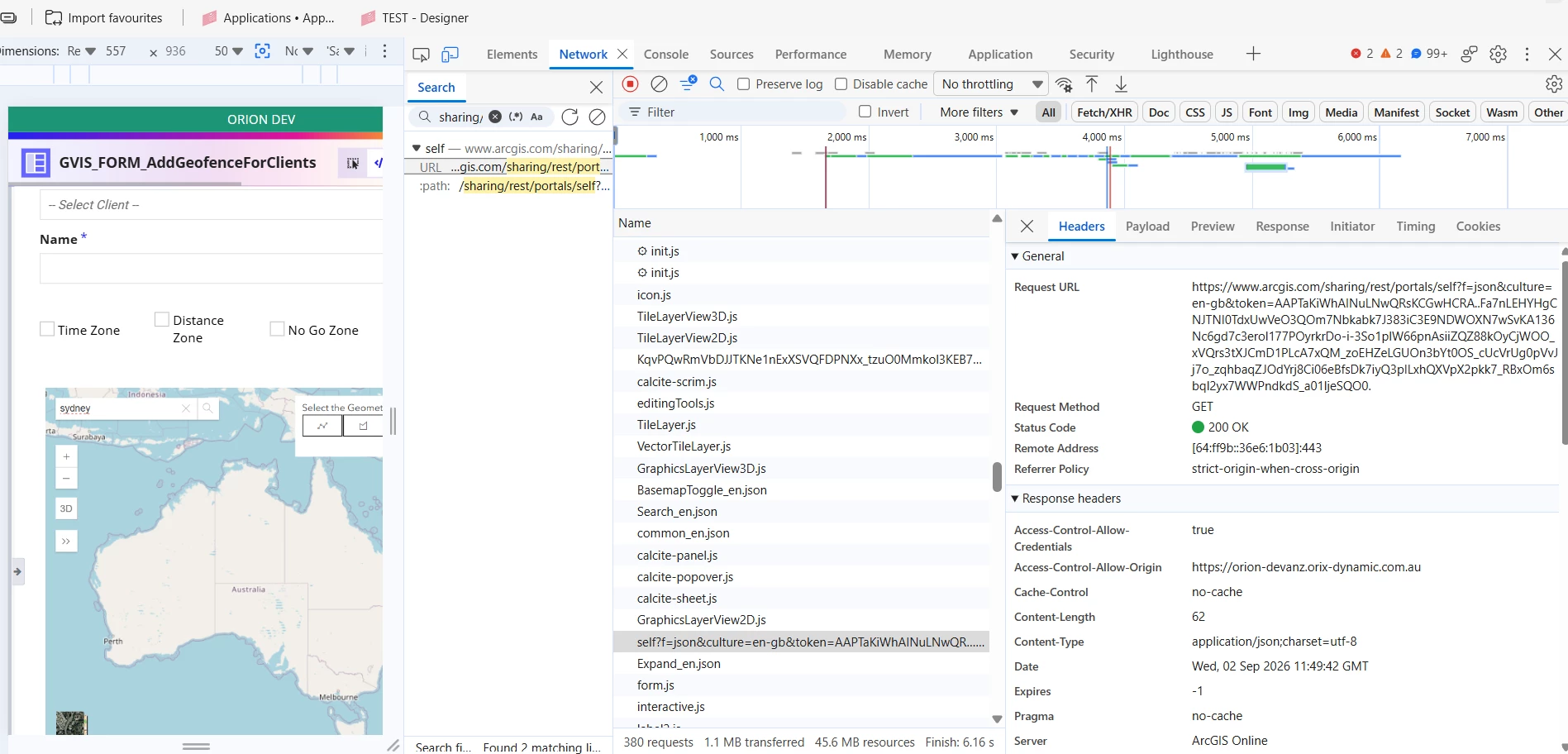Select the Expand_en.json request
1568x754 pixels.
(679, 664)
